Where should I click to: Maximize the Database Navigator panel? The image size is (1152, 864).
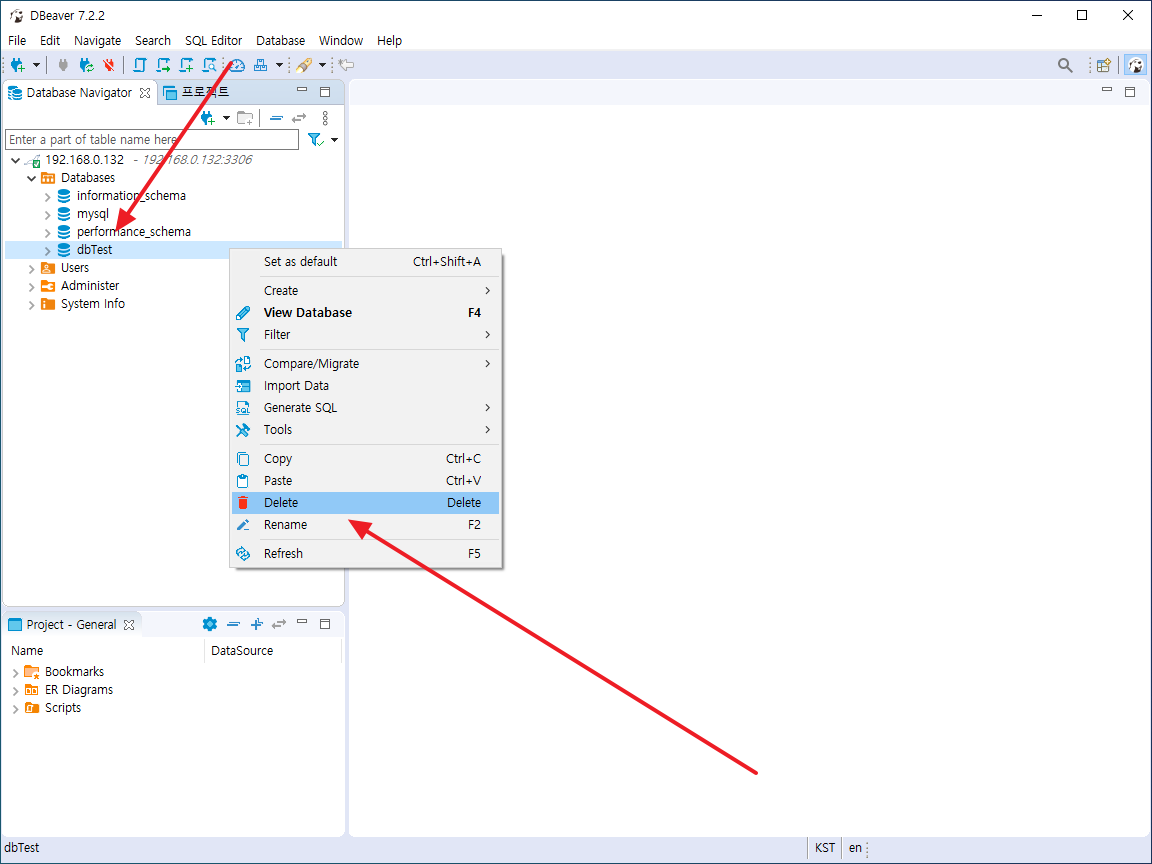(325, 92)
